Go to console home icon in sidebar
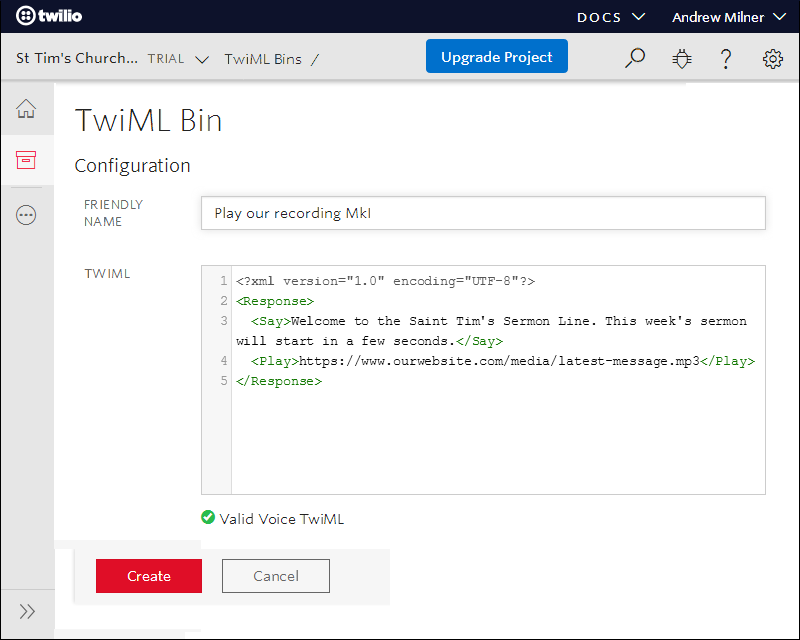The width and height of the screenshot is (800, 640). [26, 109]
